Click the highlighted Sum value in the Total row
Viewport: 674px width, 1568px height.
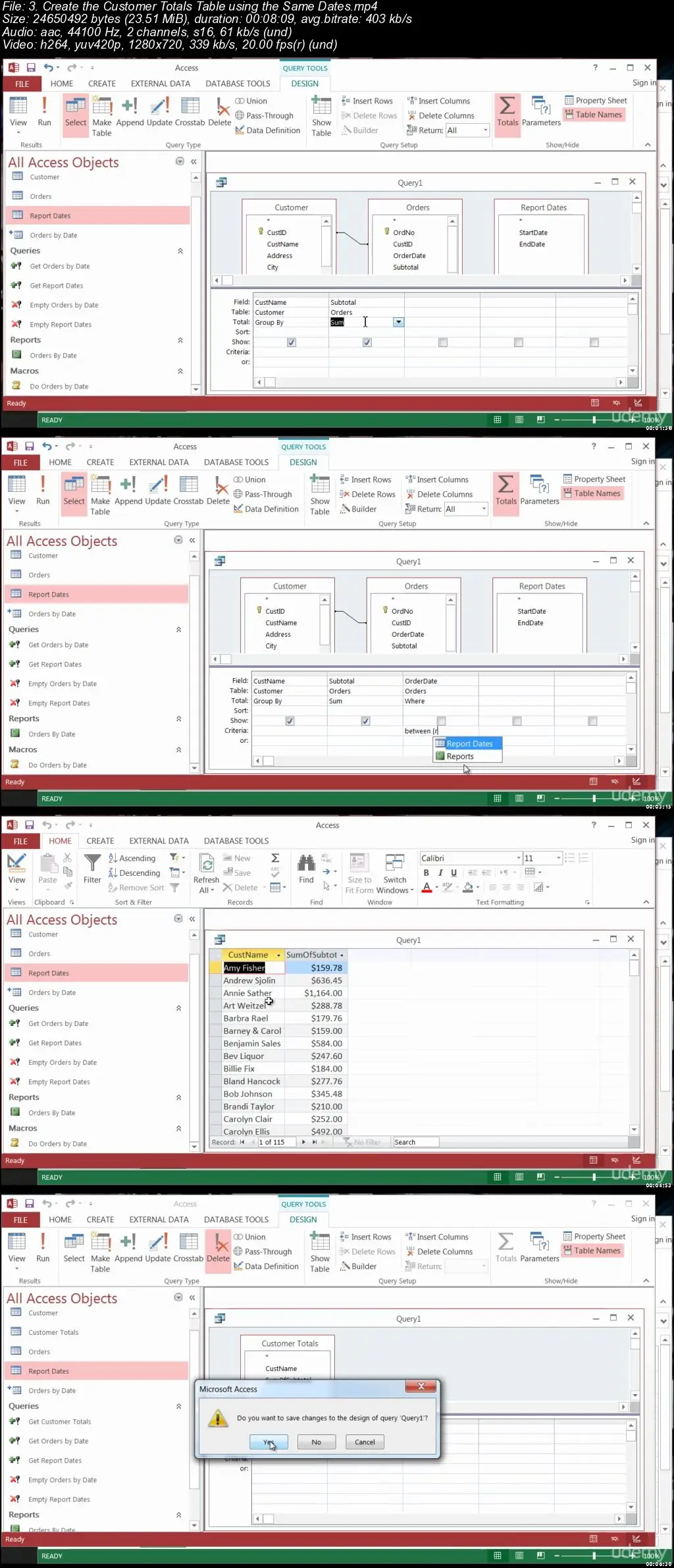[x=337, y=322]
